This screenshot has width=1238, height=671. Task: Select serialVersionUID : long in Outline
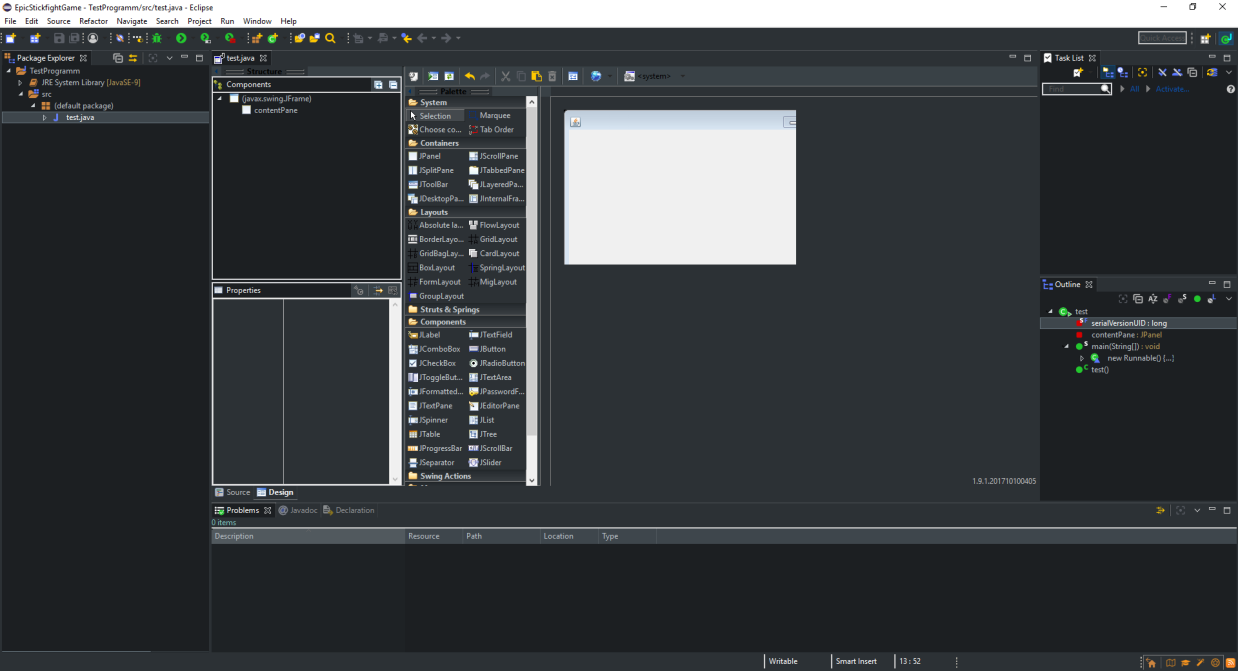(x=1129, y=323)
